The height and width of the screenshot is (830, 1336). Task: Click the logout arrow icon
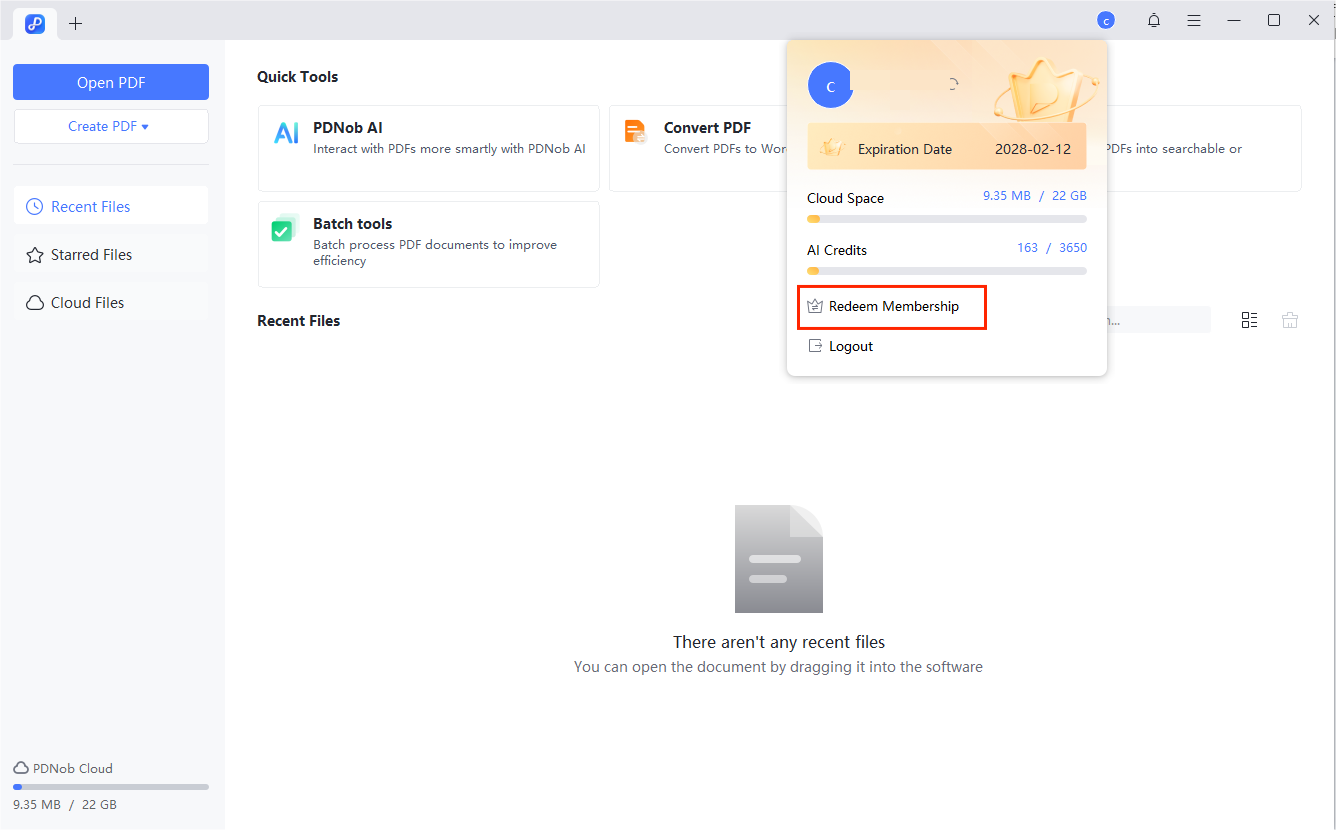click(x=815, y=346)
